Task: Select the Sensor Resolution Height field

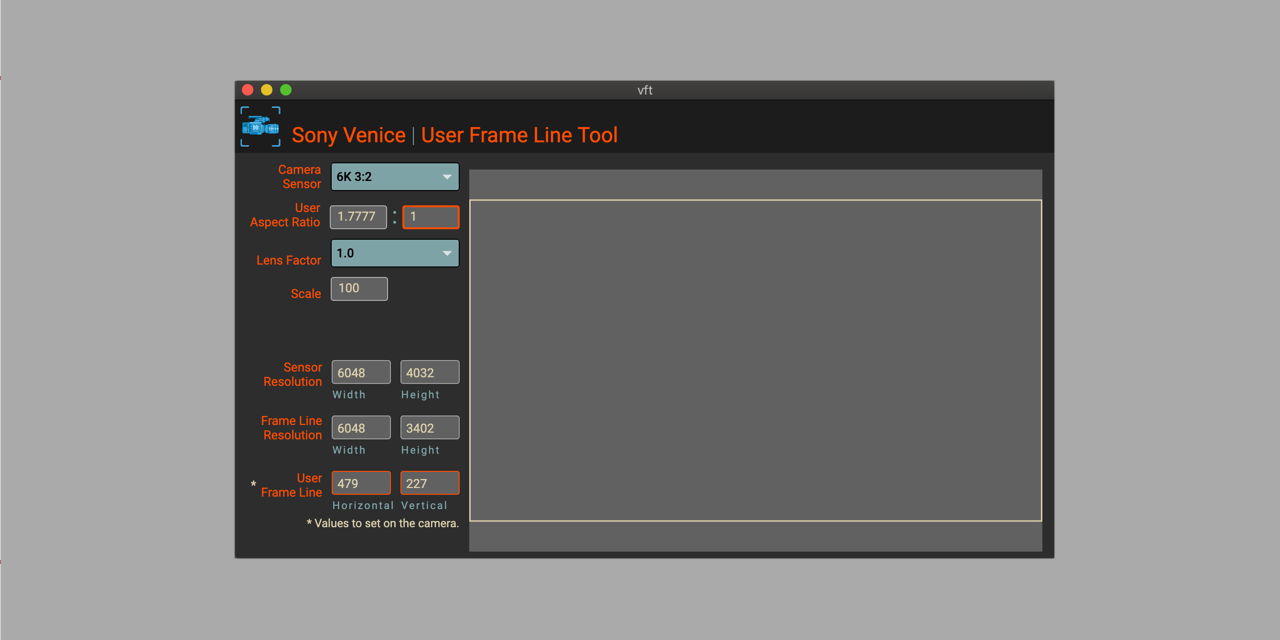Action: (x=429, y=371)
